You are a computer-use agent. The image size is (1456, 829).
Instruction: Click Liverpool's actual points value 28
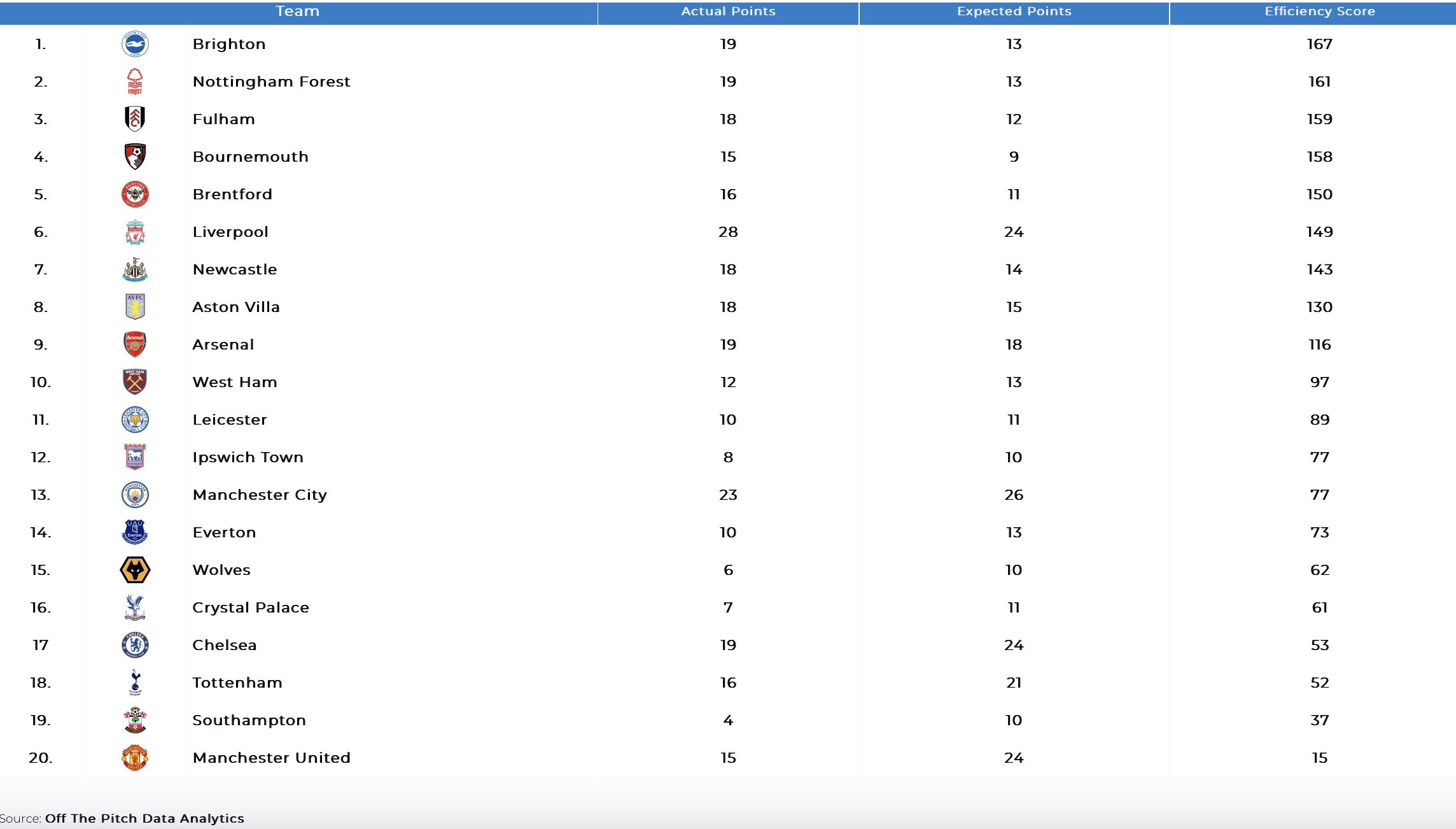pyautogui.click(x=728, y=232)
